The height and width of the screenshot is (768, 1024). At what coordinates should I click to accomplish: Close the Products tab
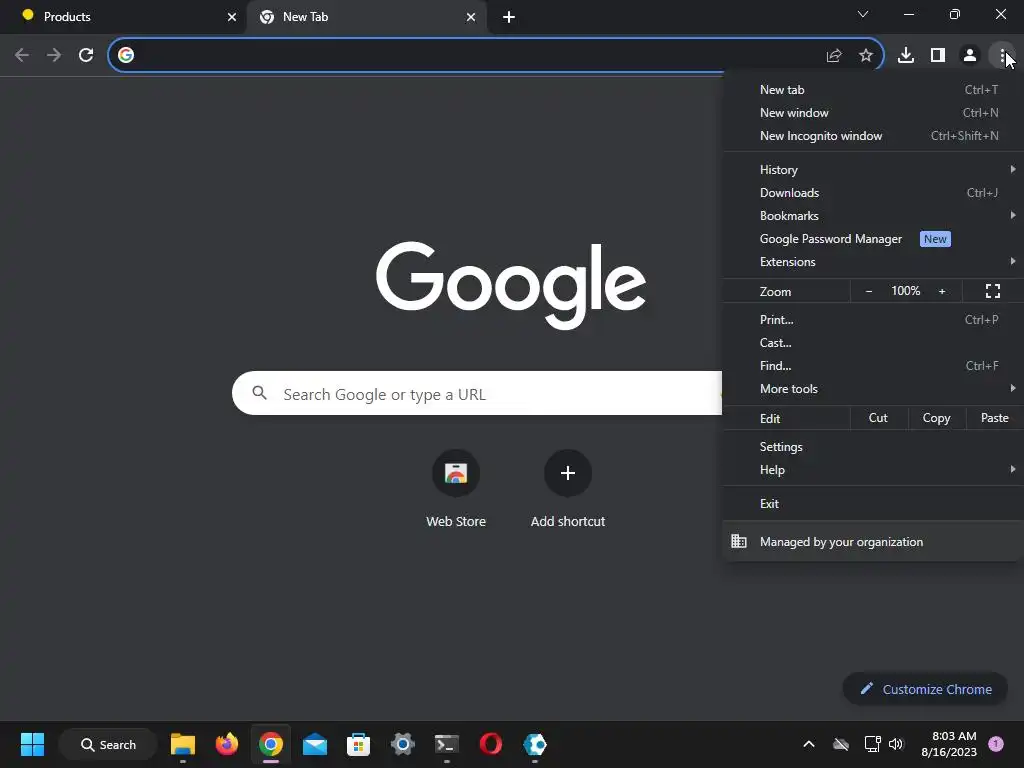tap(232, 17)
